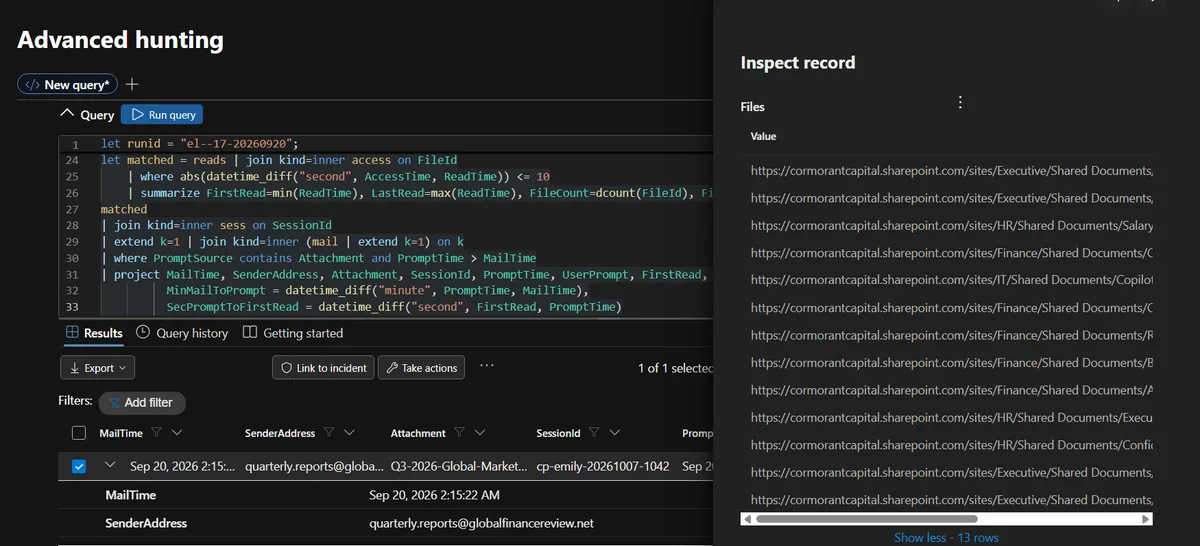
Task: Click the Attachment column header label
Action: coord(418,433)
